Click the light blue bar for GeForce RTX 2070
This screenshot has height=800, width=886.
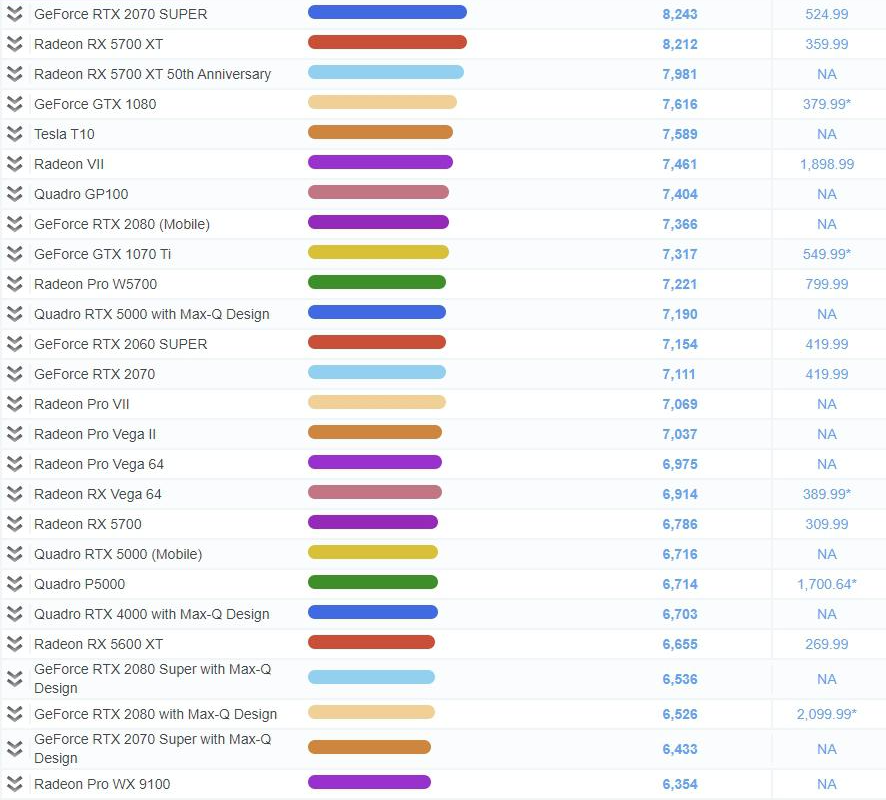point(377,372)
